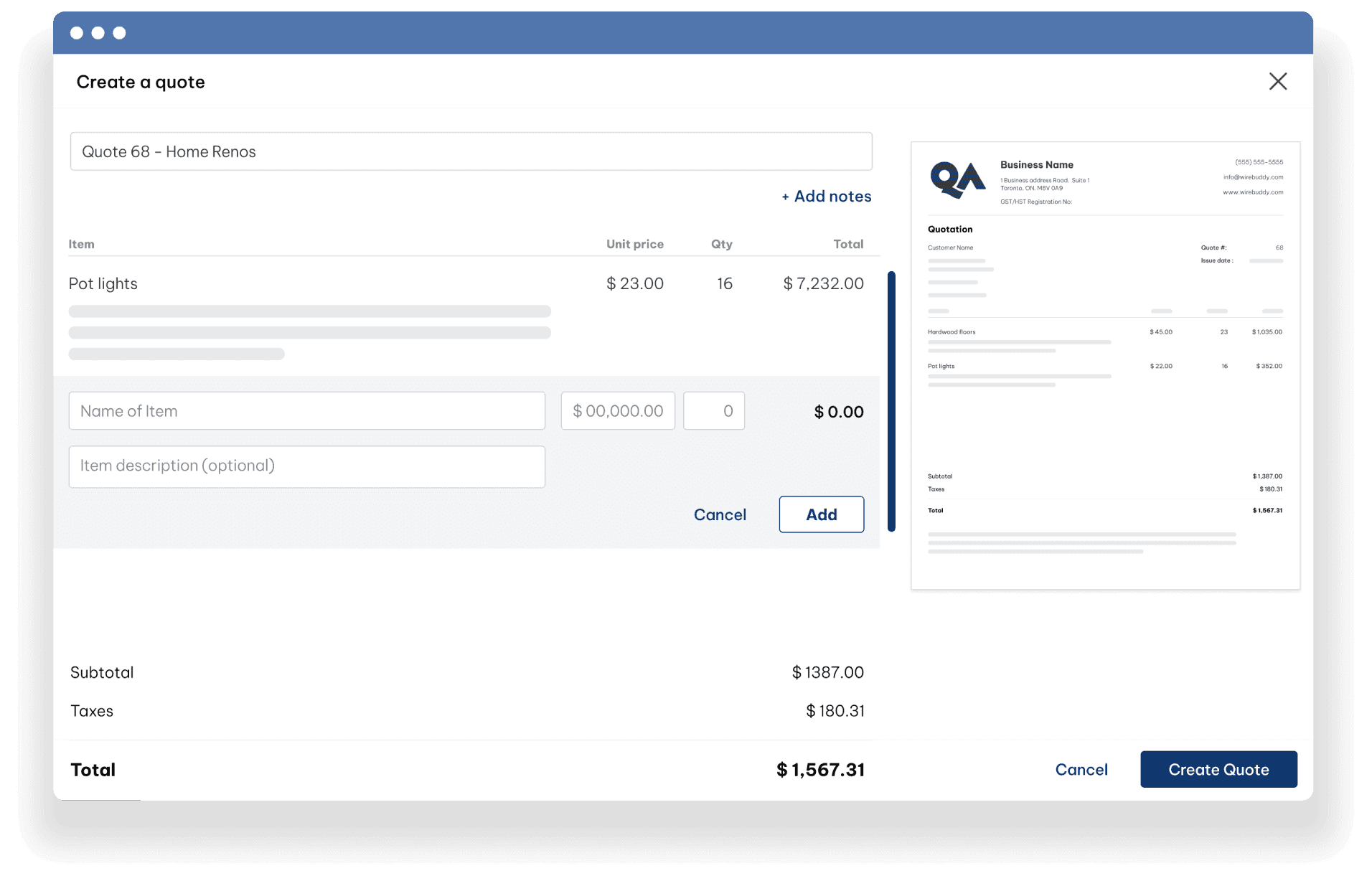Image resolution: width=1372 pixels, height=881 pixels.
Task: Click the unit price input '$ 00,000.00'
Action: pos(618,411)
